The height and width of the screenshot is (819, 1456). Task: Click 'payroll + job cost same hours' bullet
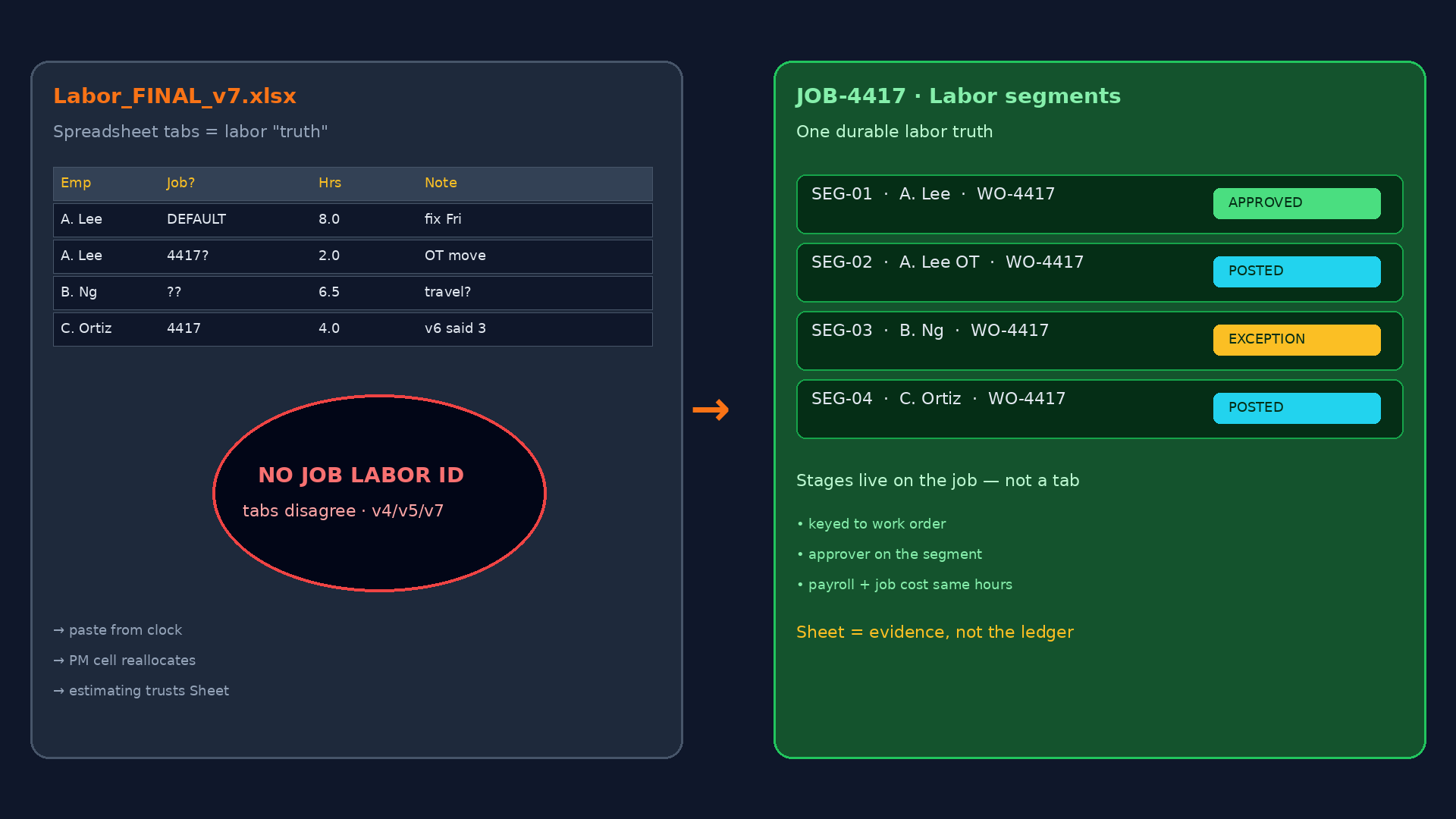(x=904, y=585)
